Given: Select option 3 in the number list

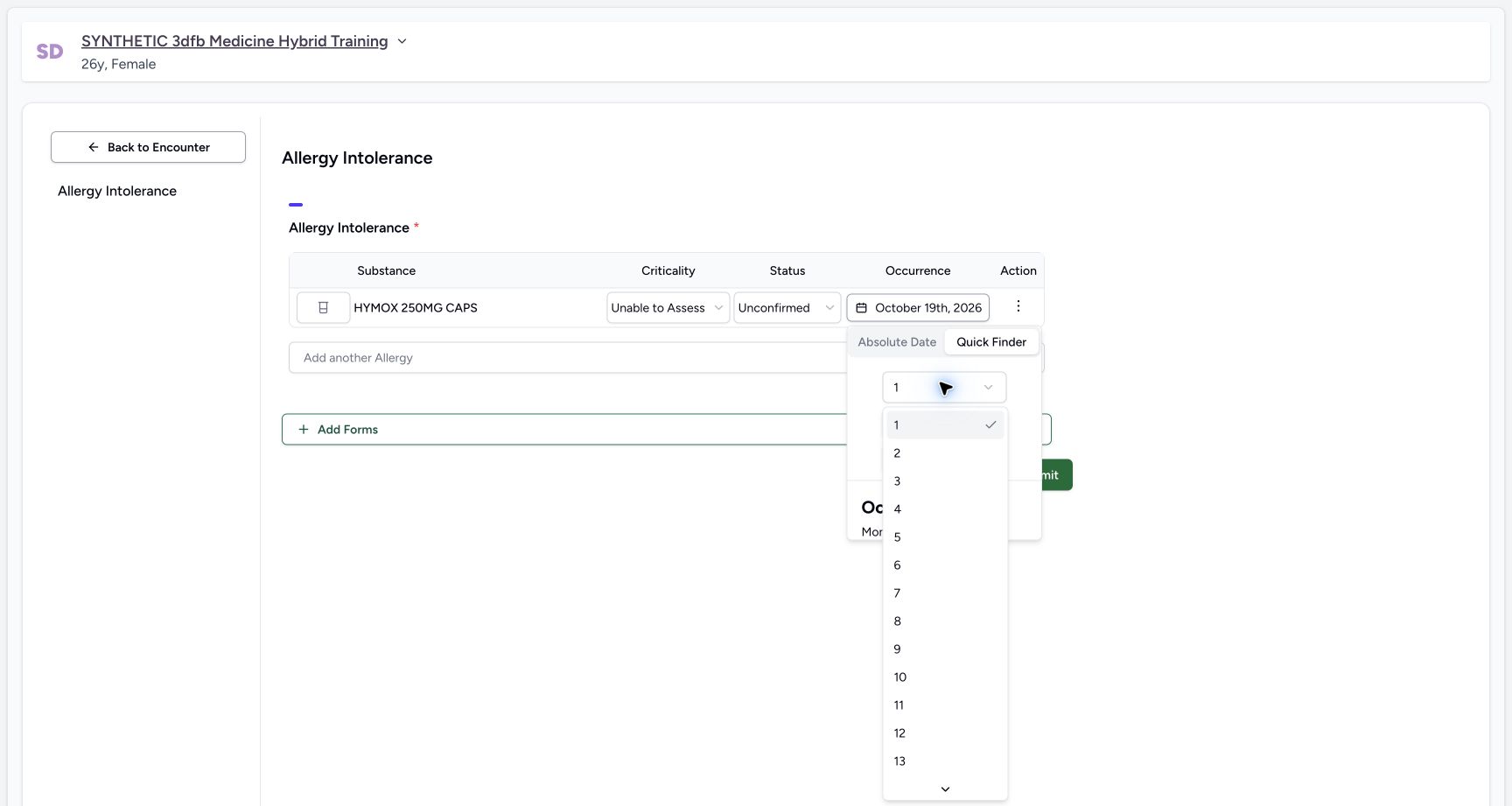Looking at the screenshot, I should click(945, 481).
